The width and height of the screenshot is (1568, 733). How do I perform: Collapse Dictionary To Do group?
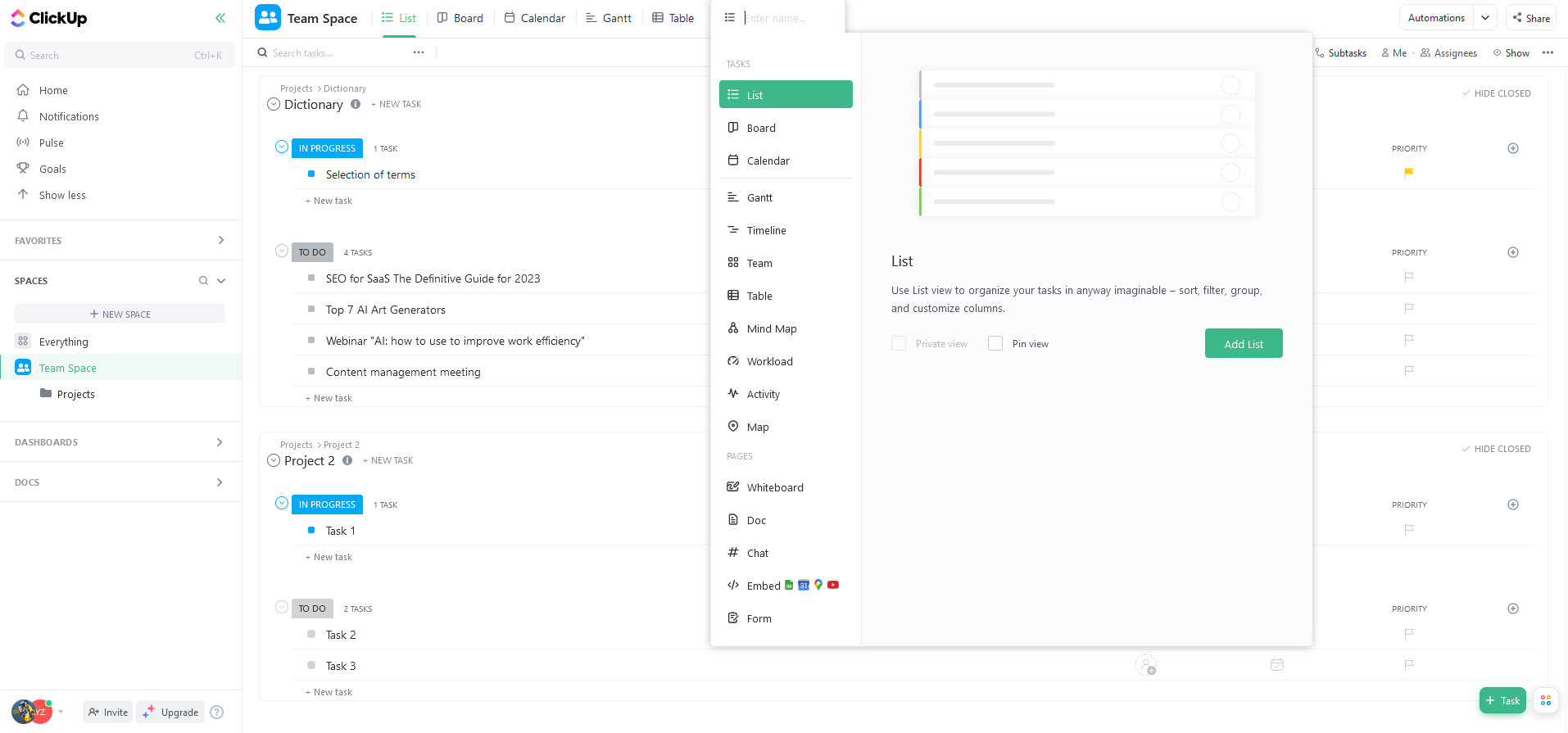[x=282, y=251]
